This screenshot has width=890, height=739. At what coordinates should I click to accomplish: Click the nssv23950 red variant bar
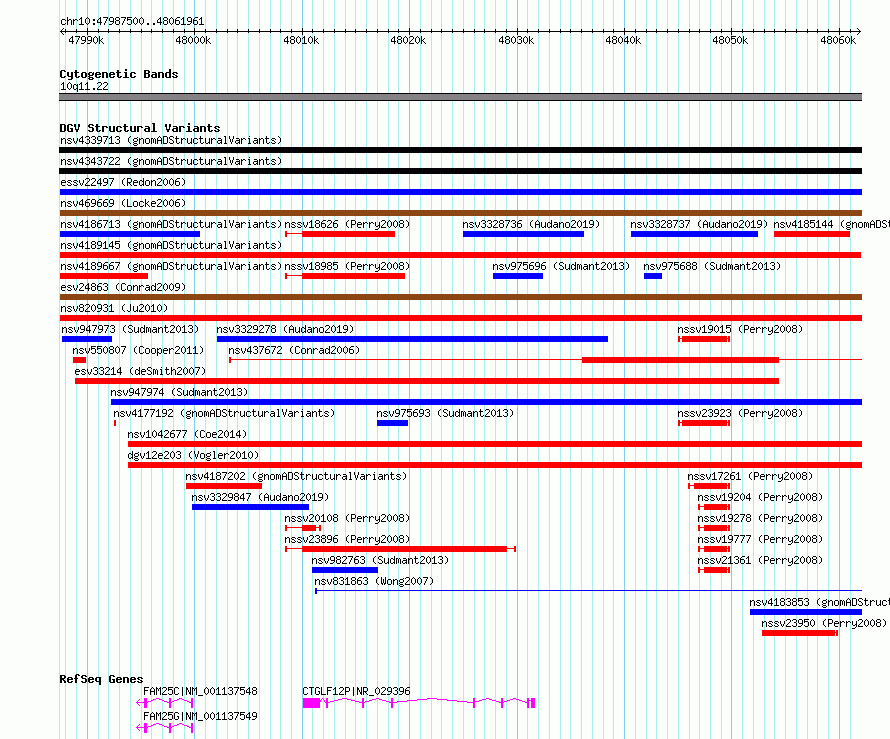[x=799, y=633]
